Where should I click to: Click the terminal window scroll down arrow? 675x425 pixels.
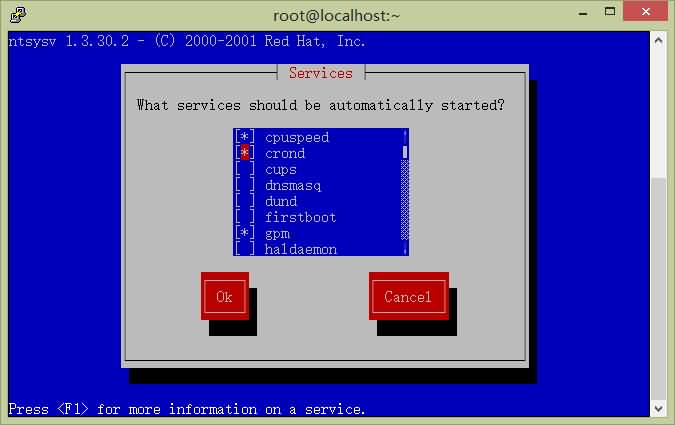(658, 409)
